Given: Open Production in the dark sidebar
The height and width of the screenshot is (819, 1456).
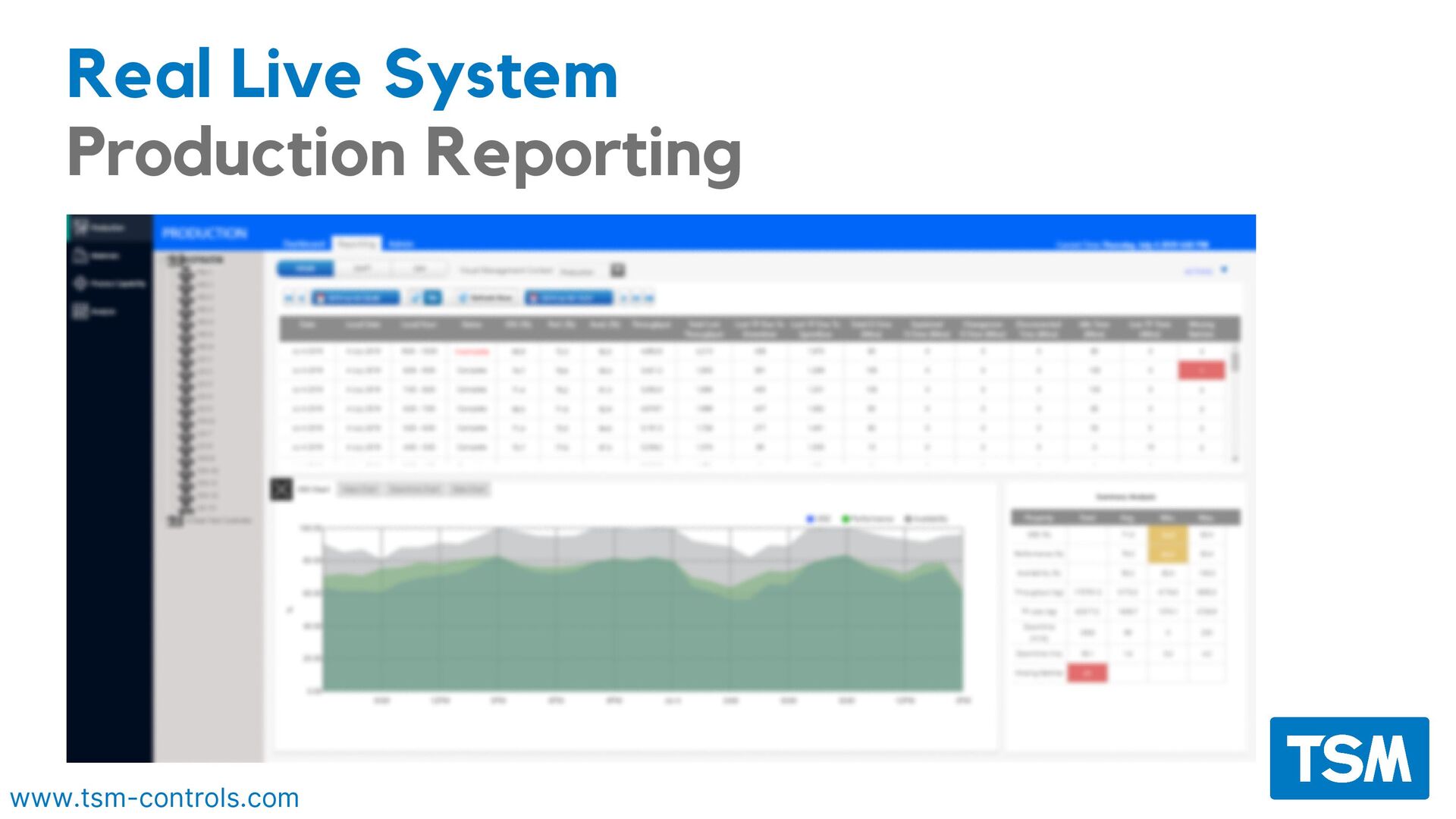Looking at the screenshot, I should click(x=100, y=227).
